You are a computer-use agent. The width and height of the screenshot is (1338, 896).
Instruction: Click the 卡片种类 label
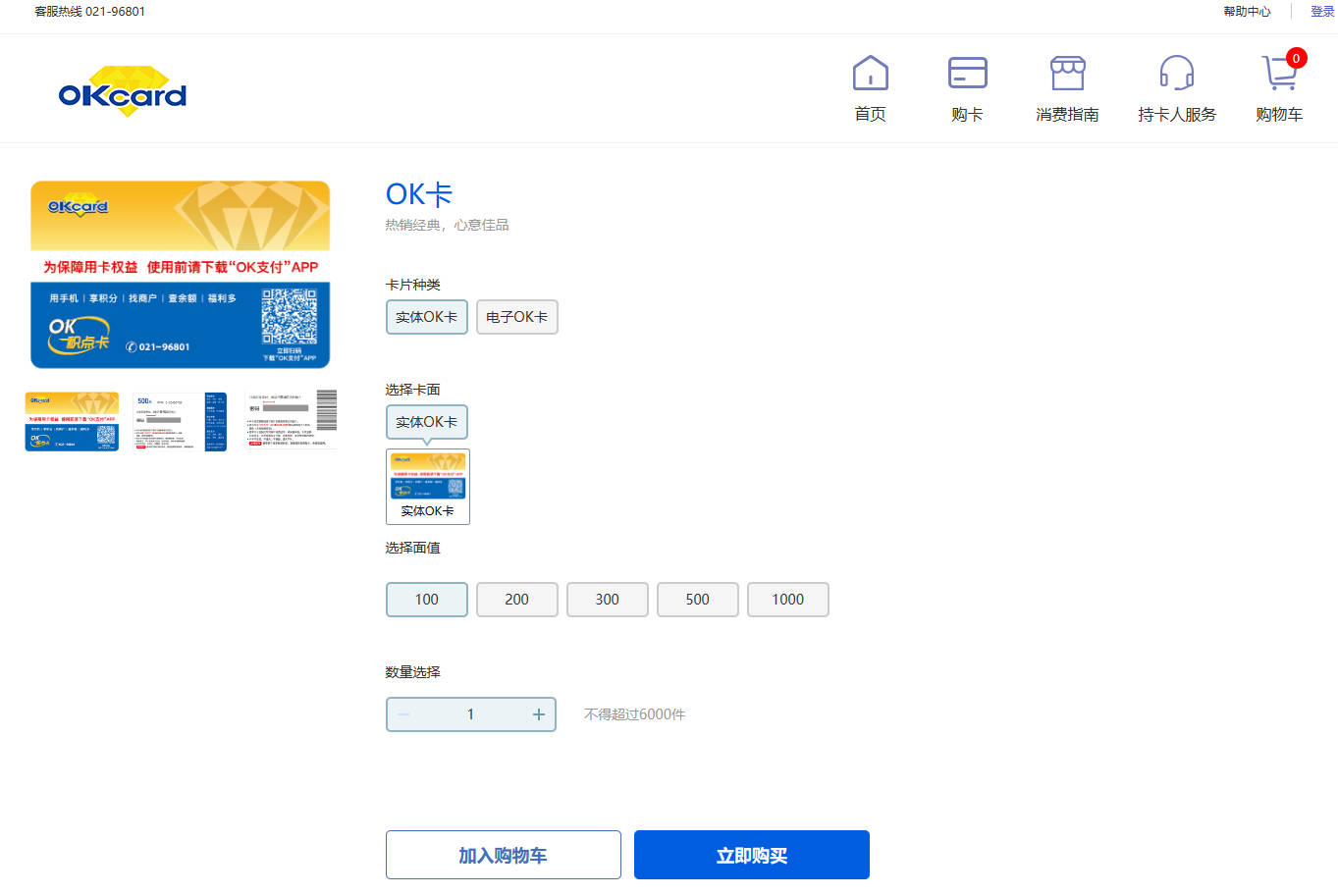click(x=413, y=285)
